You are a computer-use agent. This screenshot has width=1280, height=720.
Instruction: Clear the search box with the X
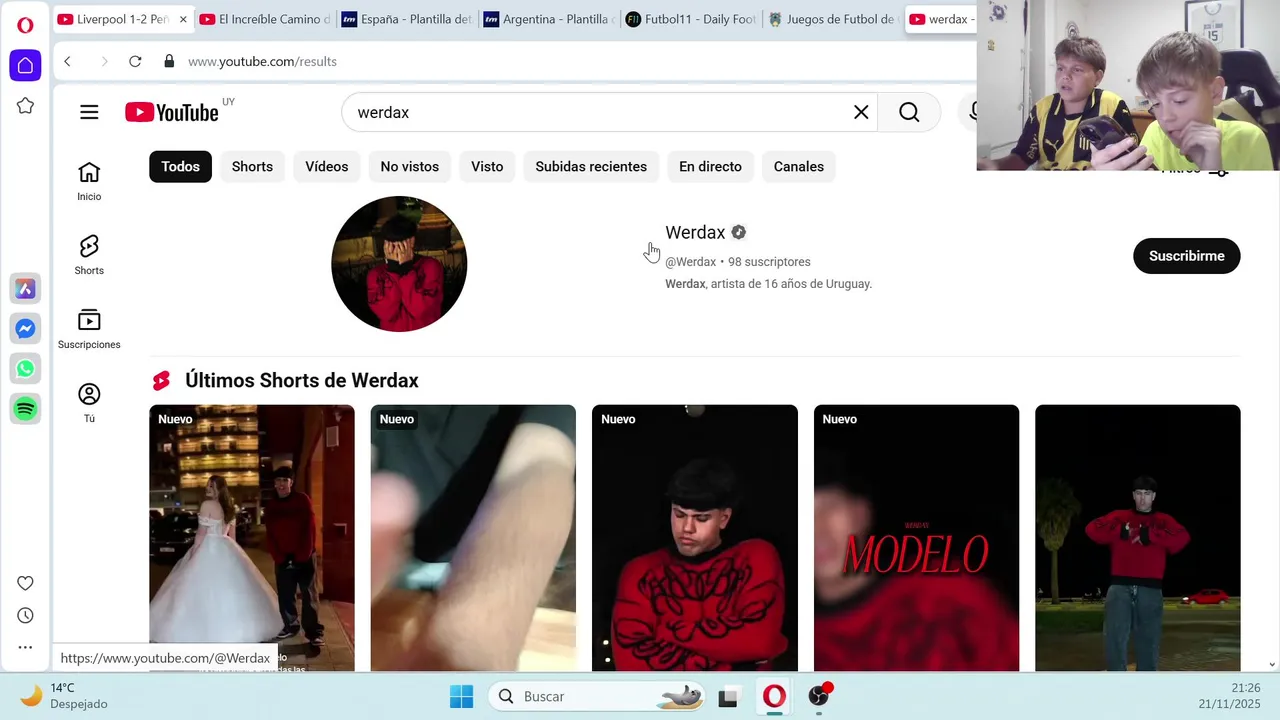[x=861, y=112]
